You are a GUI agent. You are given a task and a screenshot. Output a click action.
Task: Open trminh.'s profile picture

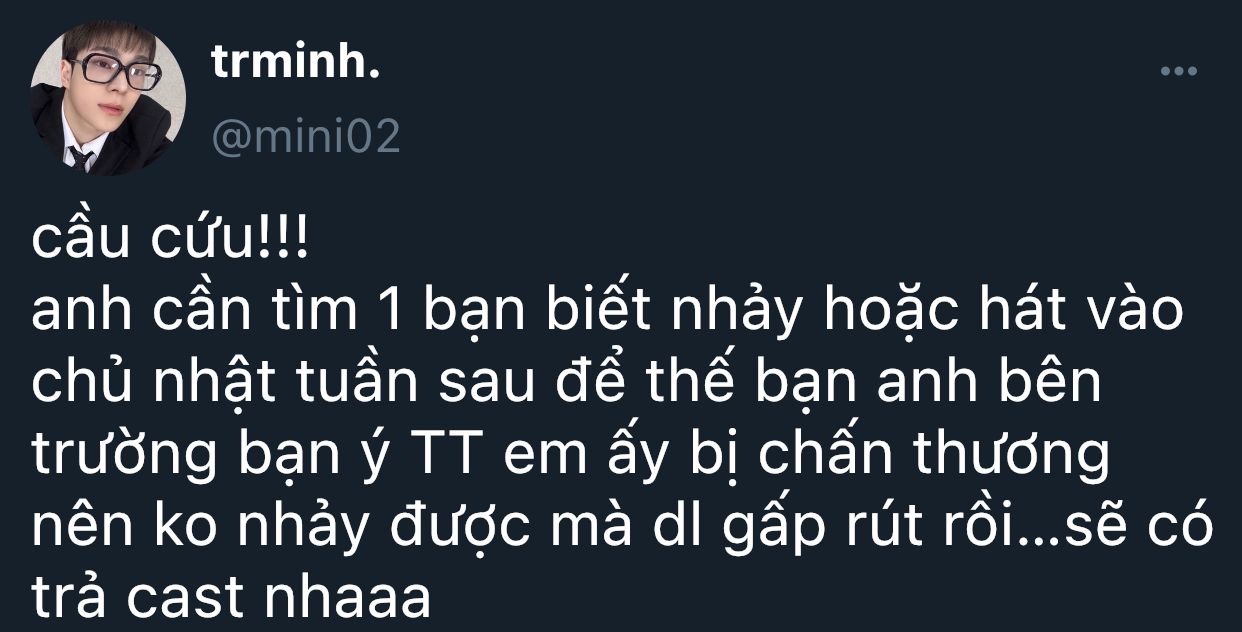coord(109,98)
